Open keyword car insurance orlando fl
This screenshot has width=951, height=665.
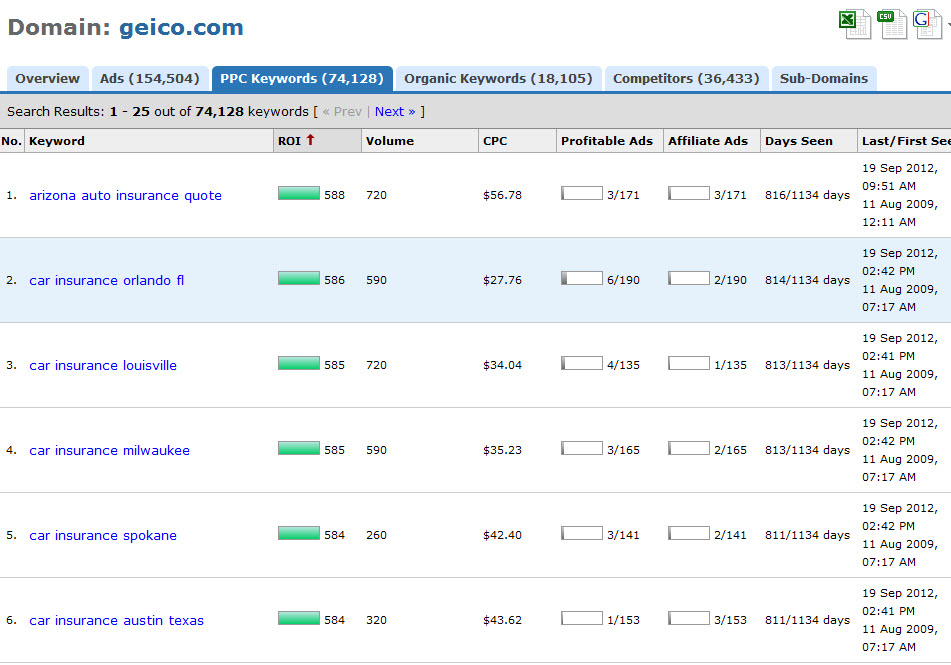(x=107, y=280)
